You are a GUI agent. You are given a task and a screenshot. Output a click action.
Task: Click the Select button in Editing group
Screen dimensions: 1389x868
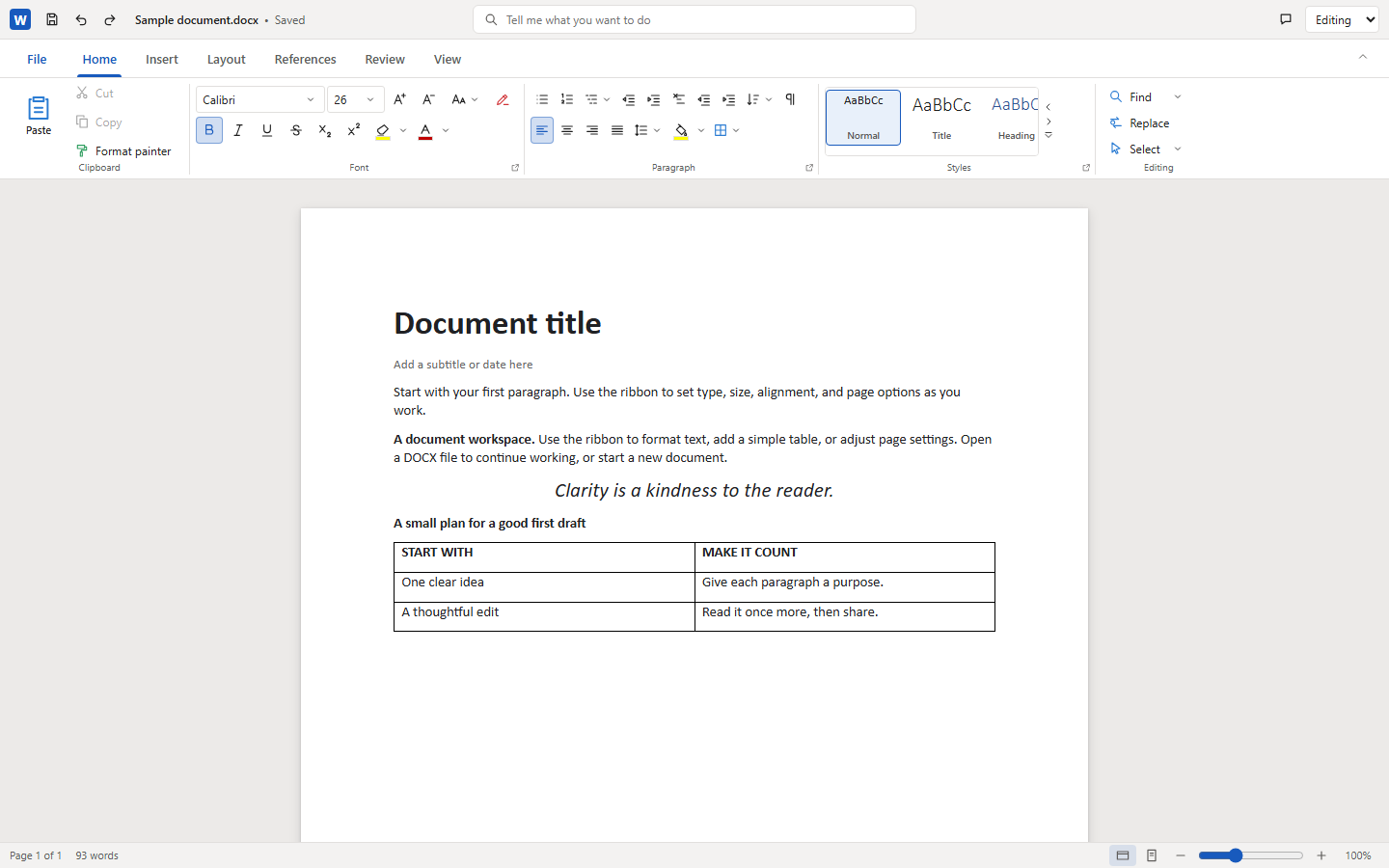coord(1135,149)
